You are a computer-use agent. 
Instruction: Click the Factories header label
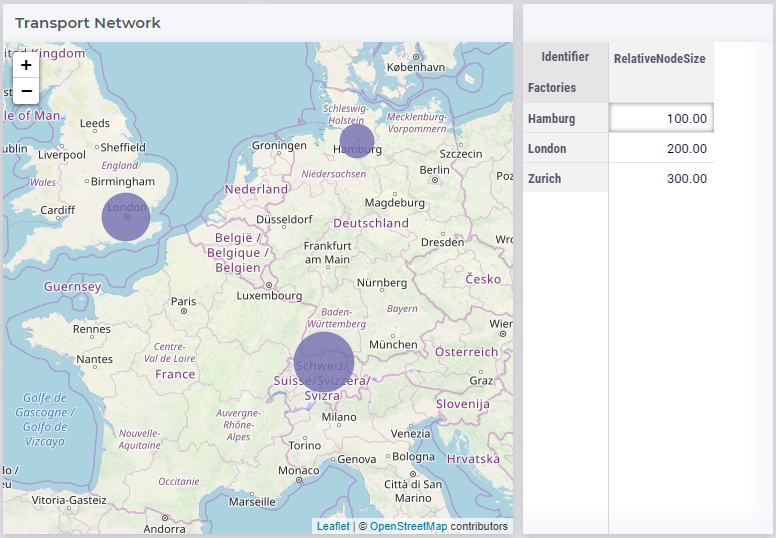coord(552,88)
